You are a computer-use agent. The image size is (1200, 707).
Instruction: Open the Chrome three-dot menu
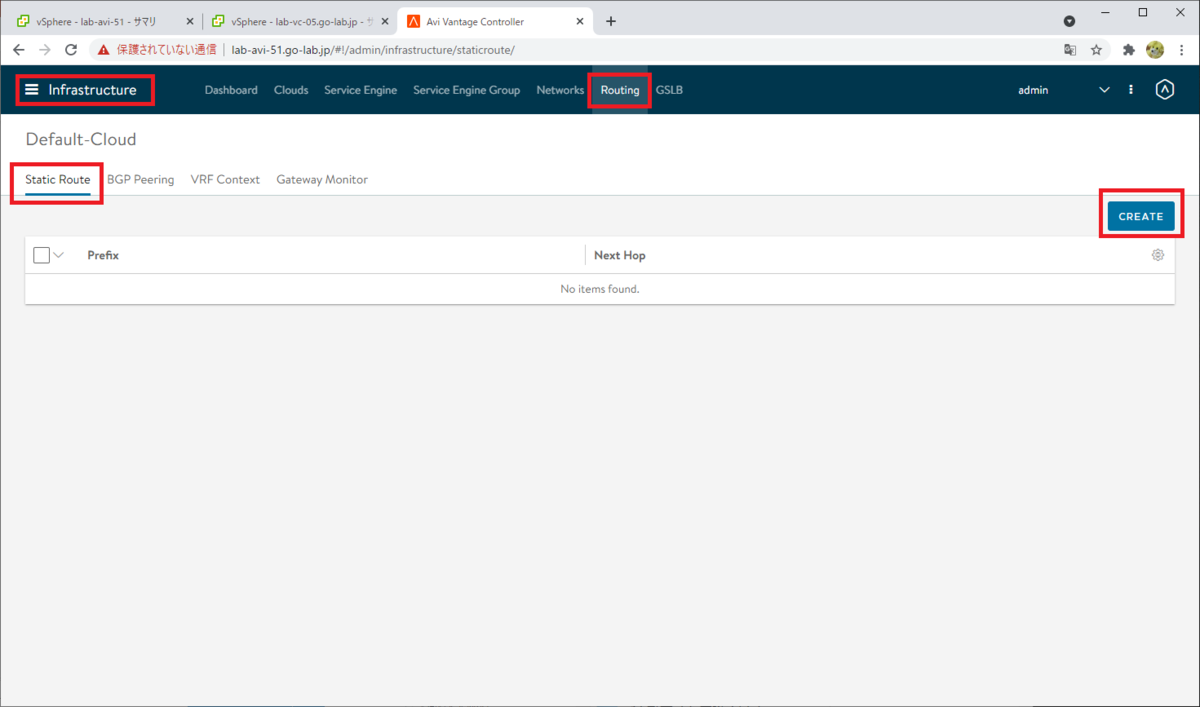(x=1181, y=49)
